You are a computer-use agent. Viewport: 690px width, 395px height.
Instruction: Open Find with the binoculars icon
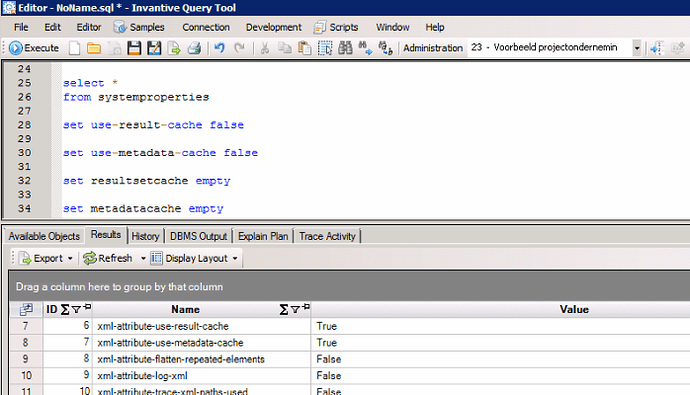(x=345, y=48)
